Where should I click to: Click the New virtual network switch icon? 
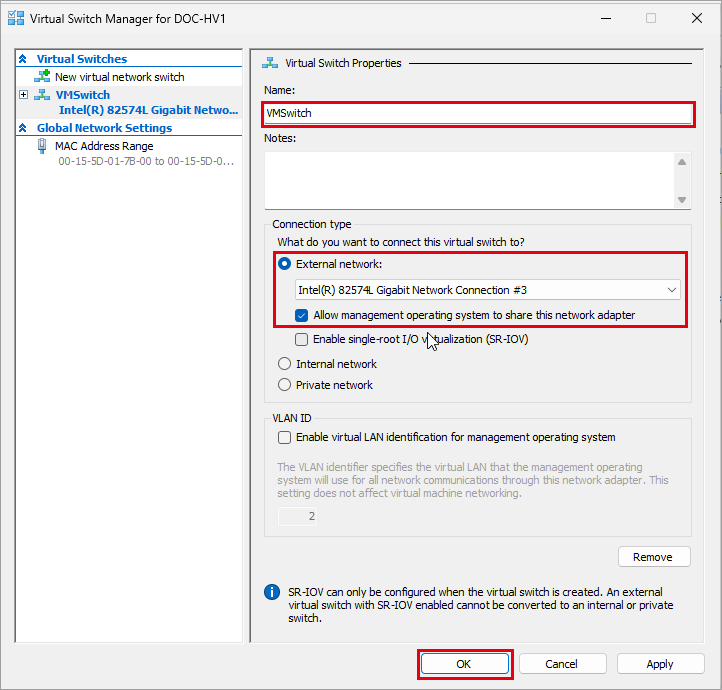coord(42,76)
